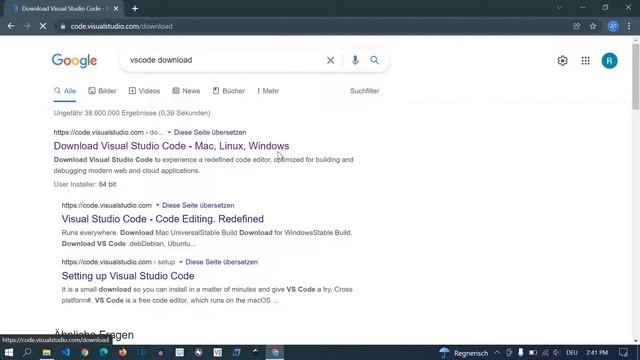Open File Explorer from the taskbar
Viewport: 640px width, 360px height.
pos(47,353)
